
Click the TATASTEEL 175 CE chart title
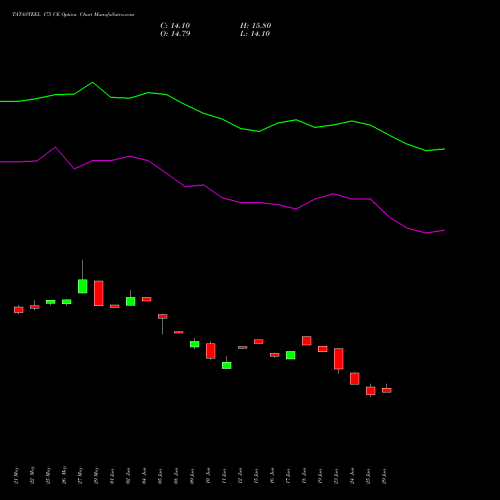73,15
